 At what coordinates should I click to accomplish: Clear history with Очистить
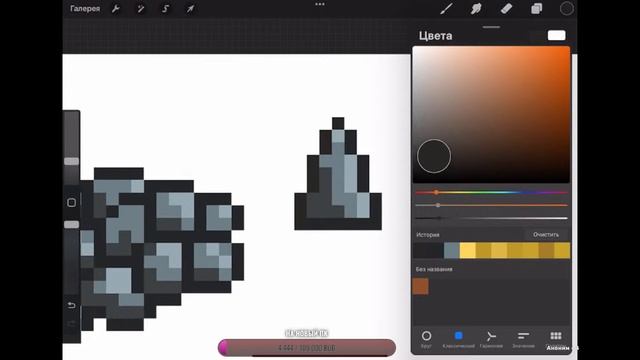click(546, 235)
